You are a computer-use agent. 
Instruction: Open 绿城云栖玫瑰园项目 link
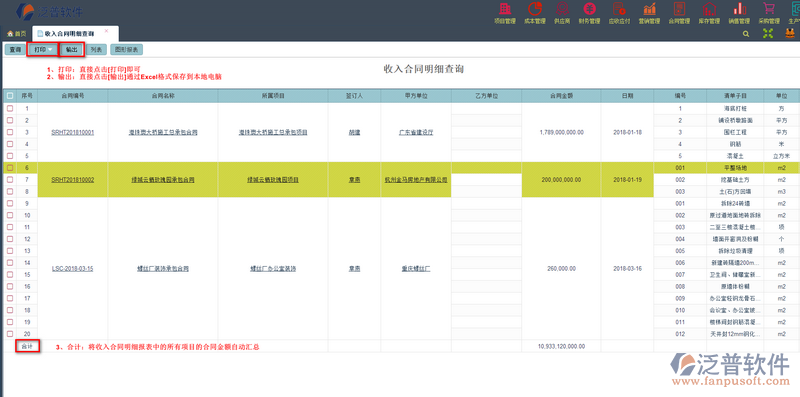(x=273, y=180)
